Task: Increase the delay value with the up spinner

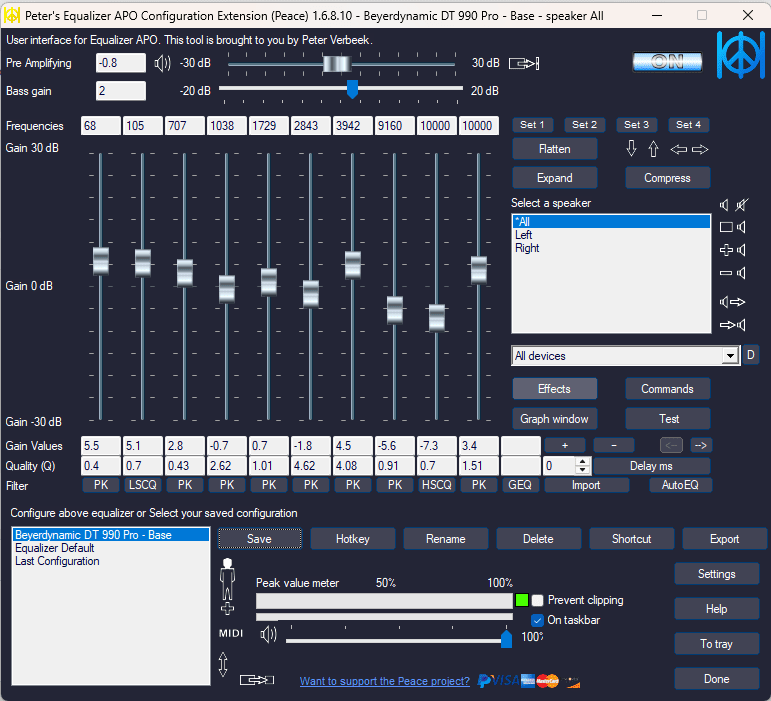Action: click(583, 462)
